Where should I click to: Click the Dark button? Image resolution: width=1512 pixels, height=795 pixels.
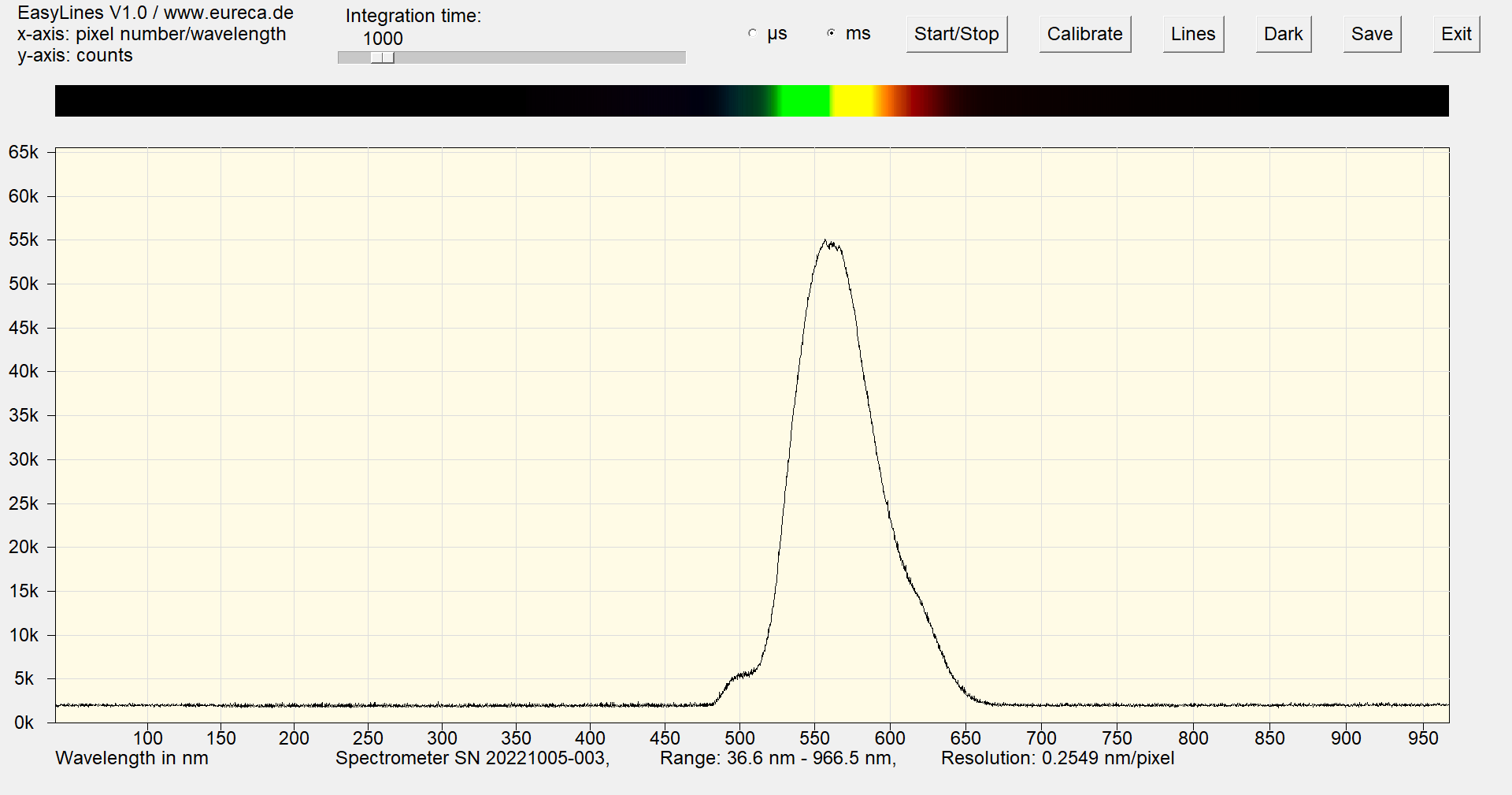[x=1284, y=34]
